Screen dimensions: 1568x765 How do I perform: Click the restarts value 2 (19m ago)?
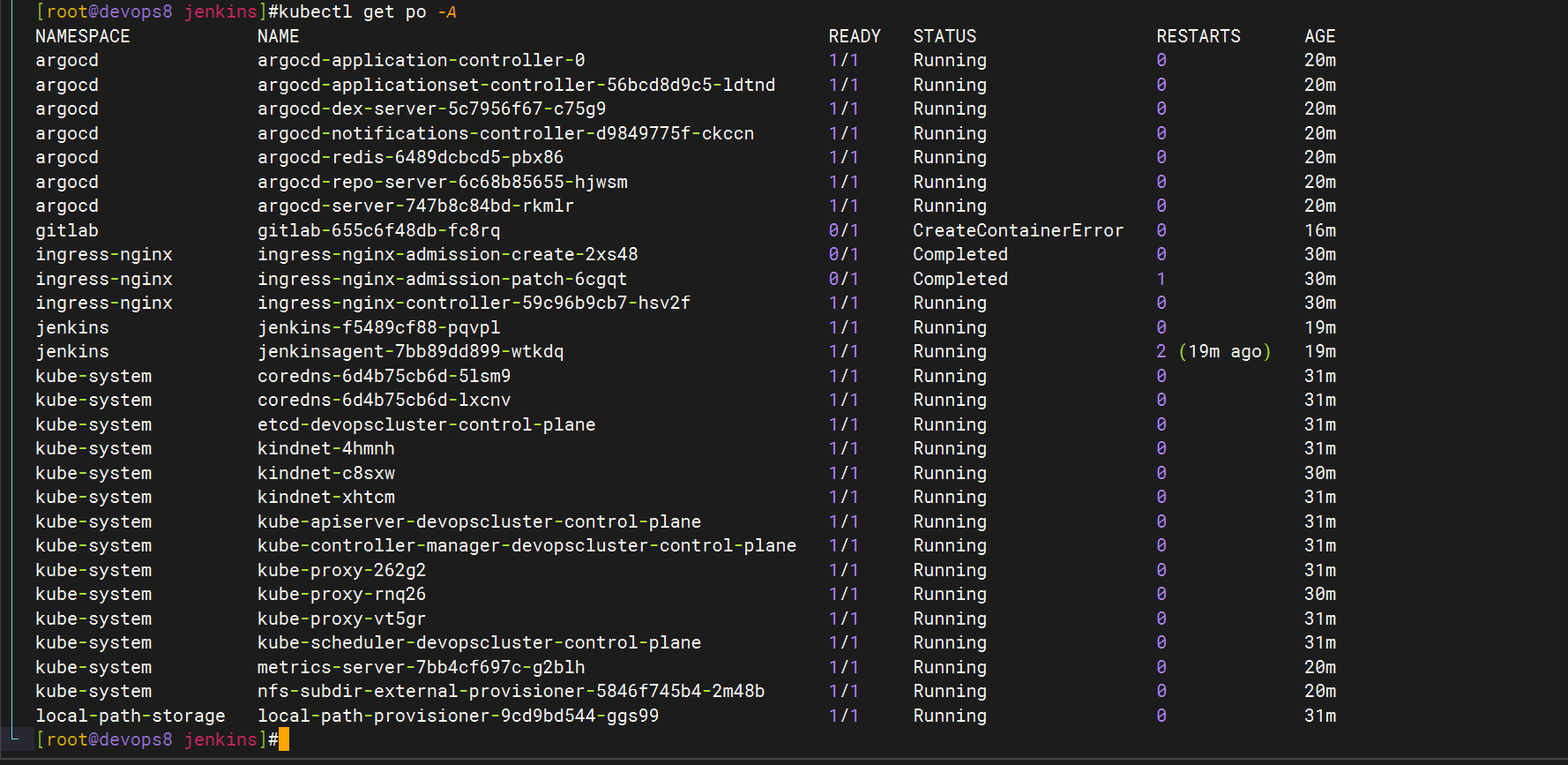click(1214, 351)
